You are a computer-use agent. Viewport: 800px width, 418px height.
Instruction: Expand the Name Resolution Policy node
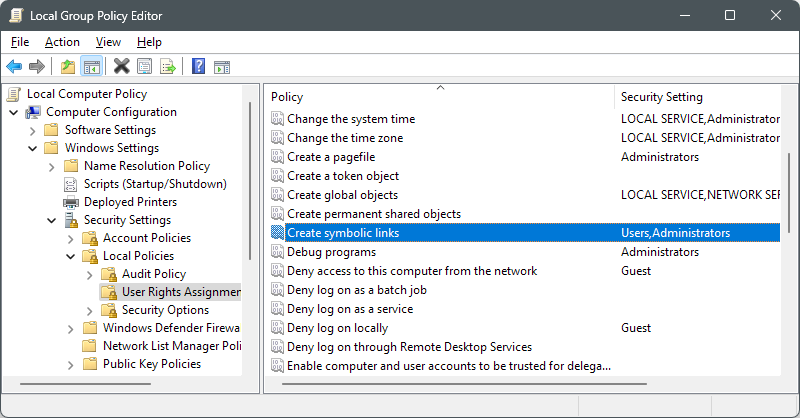pos(52,167)
